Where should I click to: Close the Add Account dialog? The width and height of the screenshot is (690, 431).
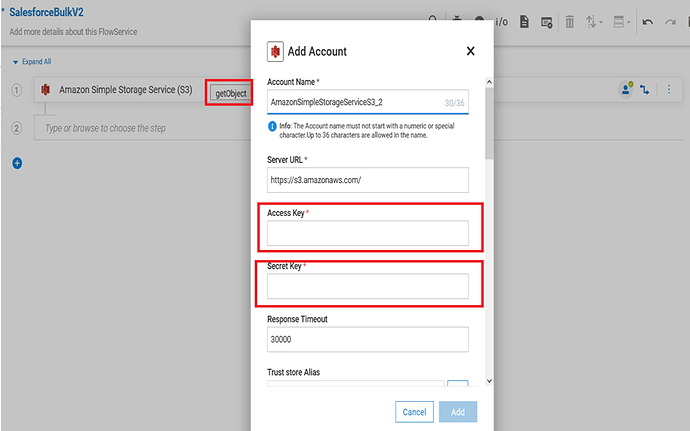pyautogui.click(x=470, y=51)
